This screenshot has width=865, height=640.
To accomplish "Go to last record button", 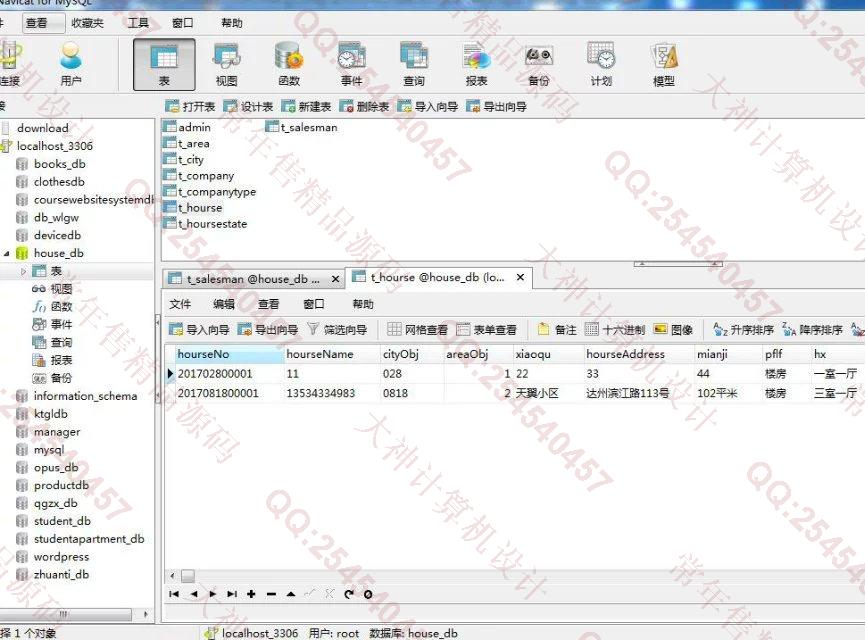I will [x=232, y=594].
